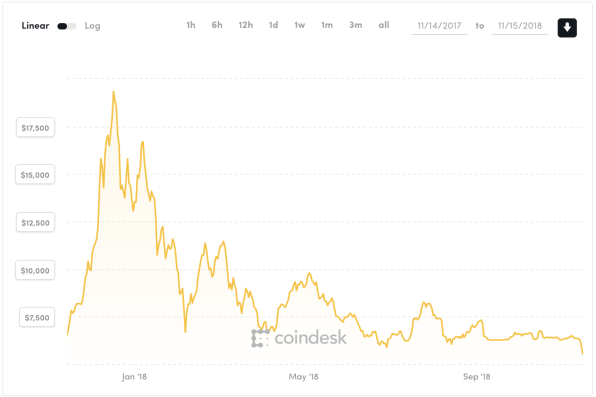Open the start date field 11/14/2017
This screenshot has width=596, height=397.
439,26
